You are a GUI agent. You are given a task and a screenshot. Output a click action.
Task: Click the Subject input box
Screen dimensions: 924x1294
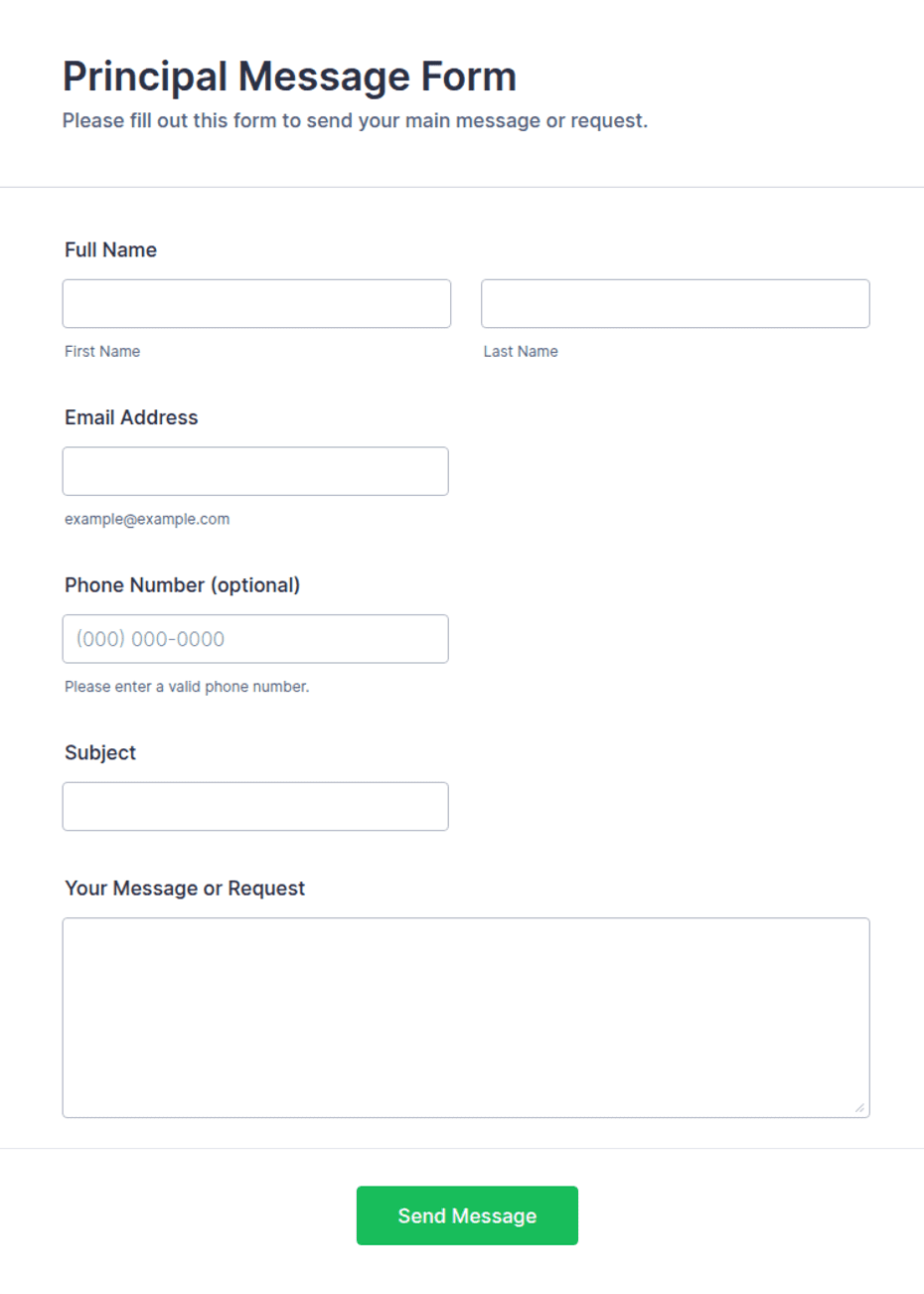(255, 806)
